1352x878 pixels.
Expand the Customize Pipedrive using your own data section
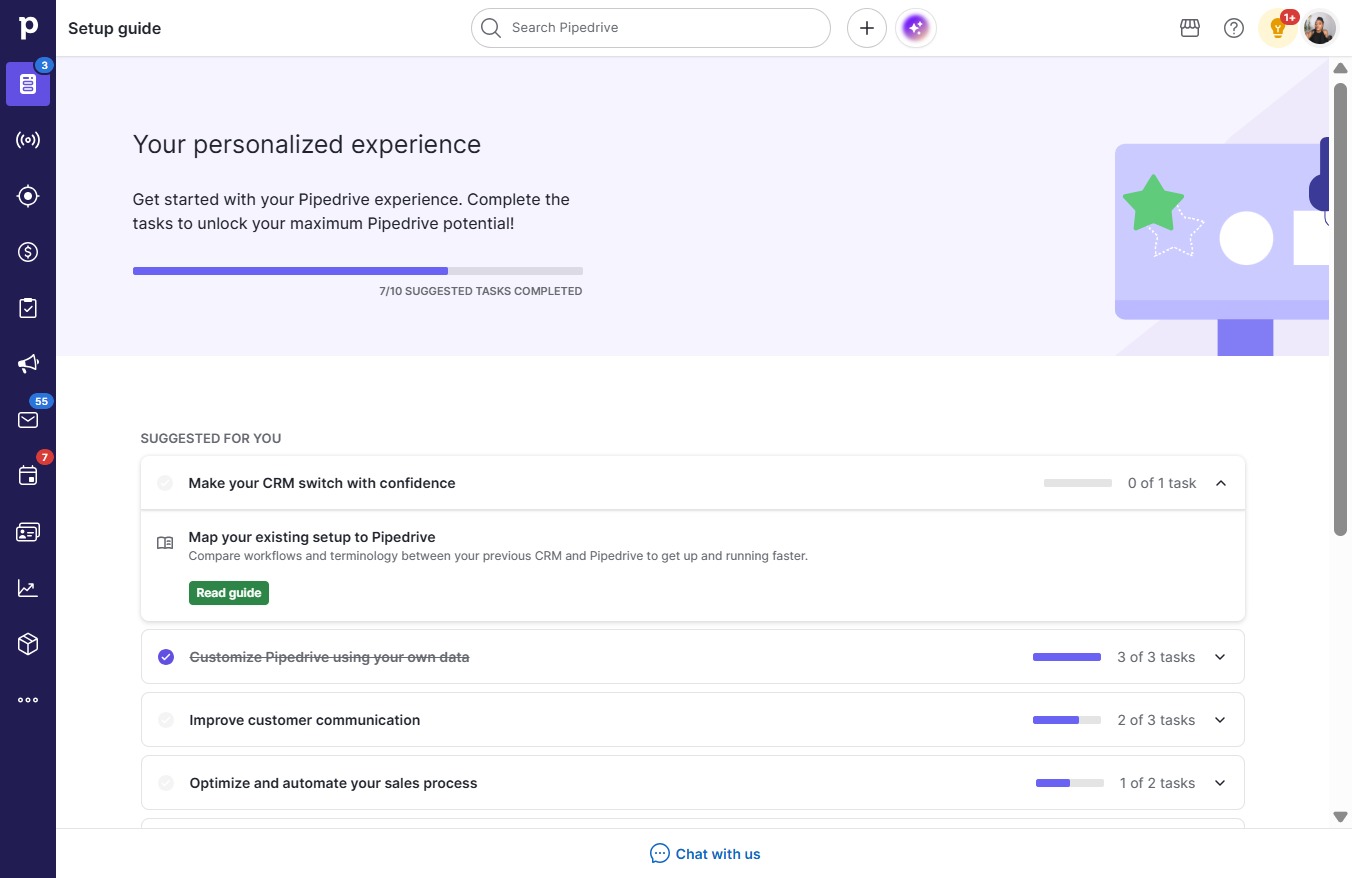(1220, 657)
